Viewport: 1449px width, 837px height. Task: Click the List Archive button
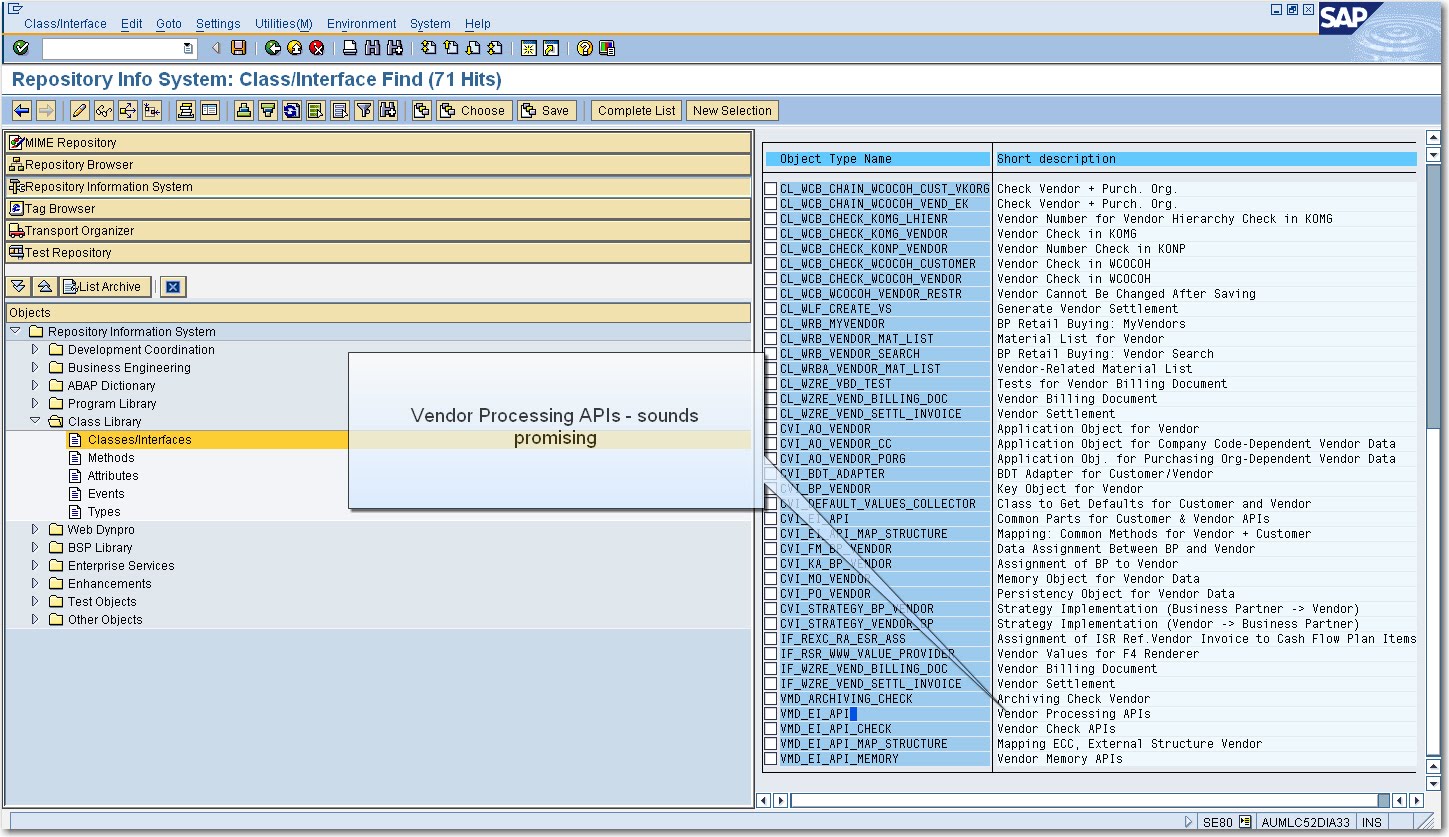tap(105, 287)
